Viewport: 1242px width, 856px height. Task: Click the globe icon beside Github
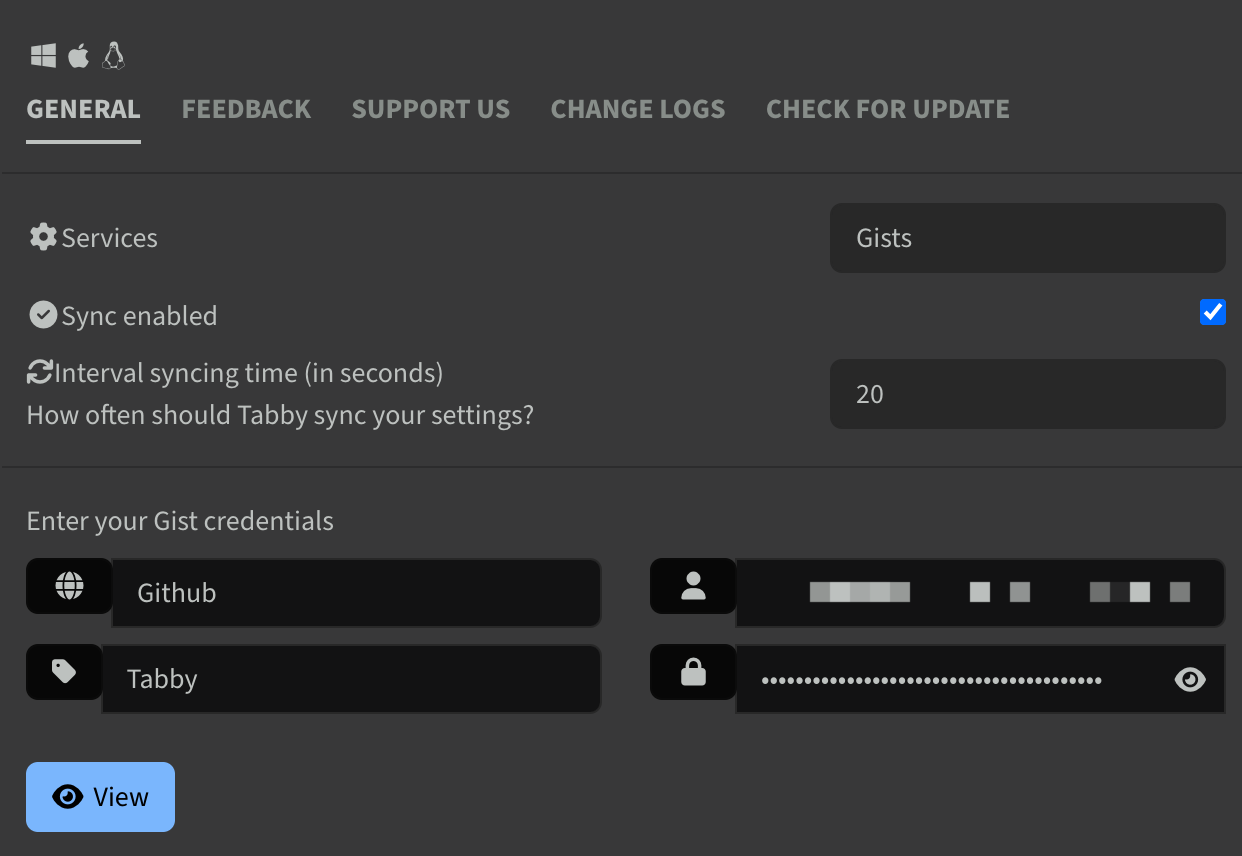coord(69,586)
